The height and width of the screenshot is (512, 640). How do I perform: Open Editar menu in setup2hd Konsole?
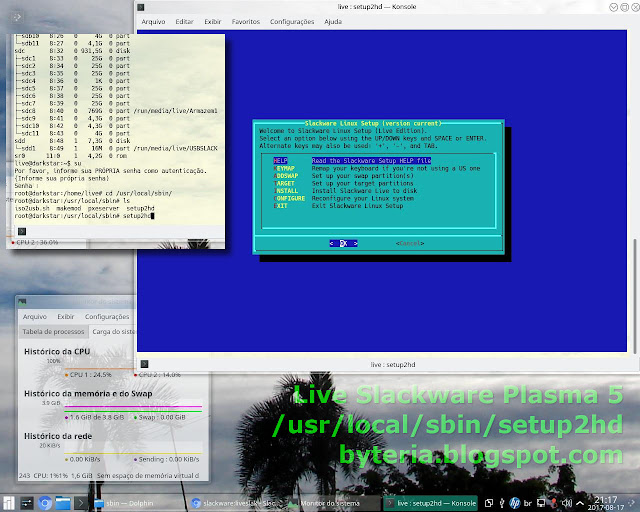click(184, 22)
